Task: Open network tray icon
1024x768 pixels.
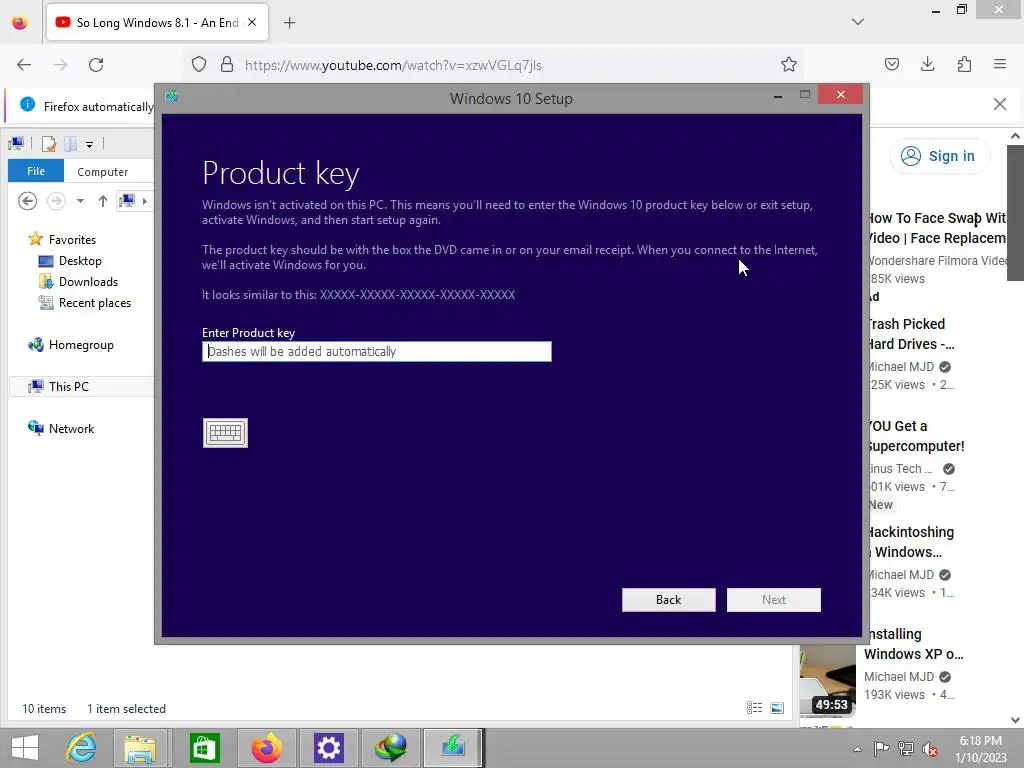Action: (906, 749)
